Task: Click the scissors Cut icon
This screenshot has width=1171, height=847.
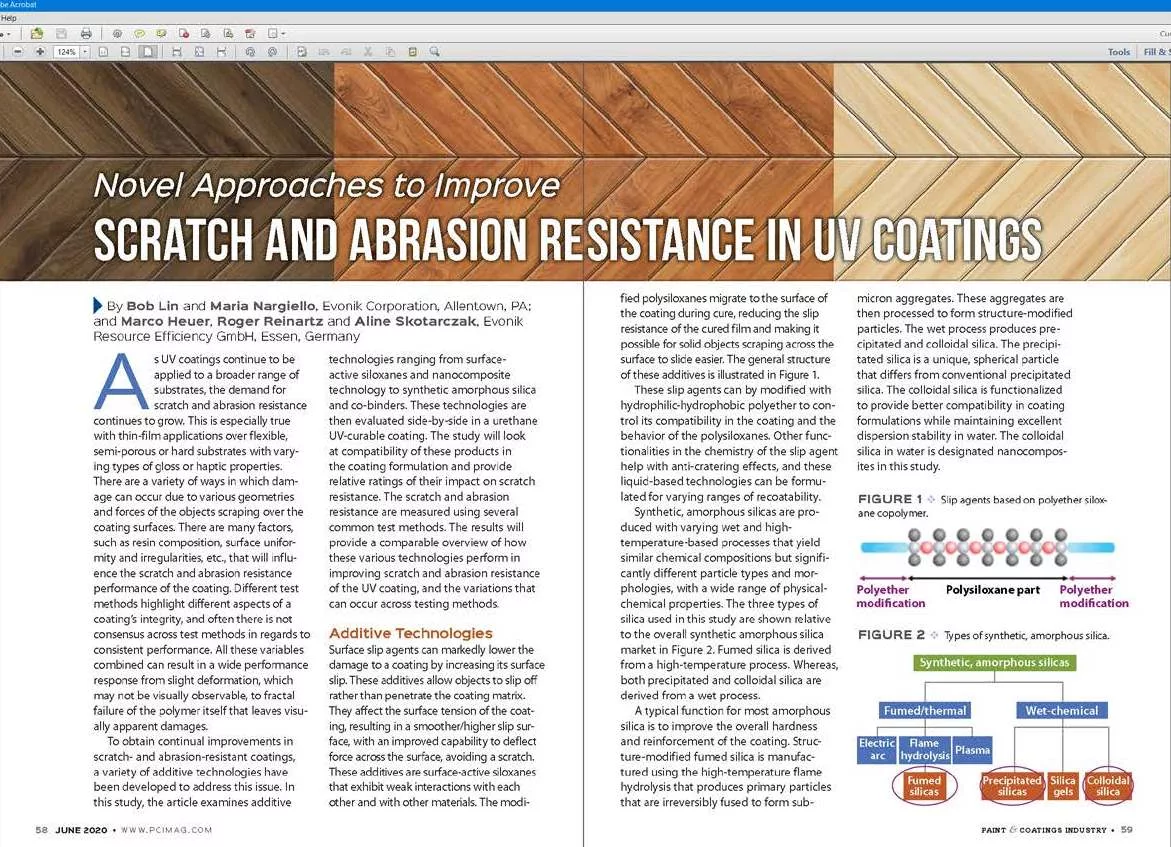Action: tap(368, 51)
